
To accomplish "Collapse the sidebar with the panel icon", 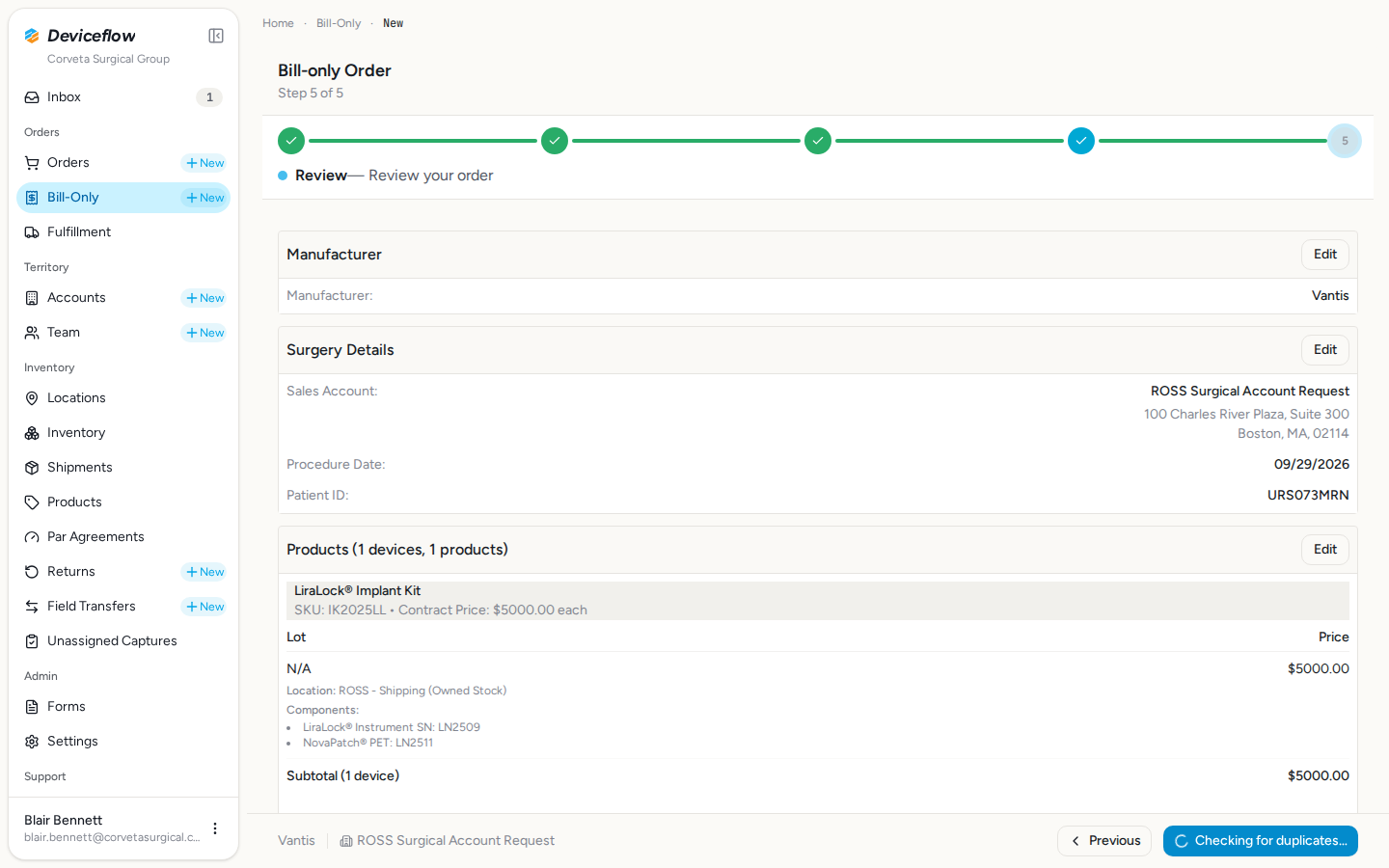I will (x=216, y=36).
